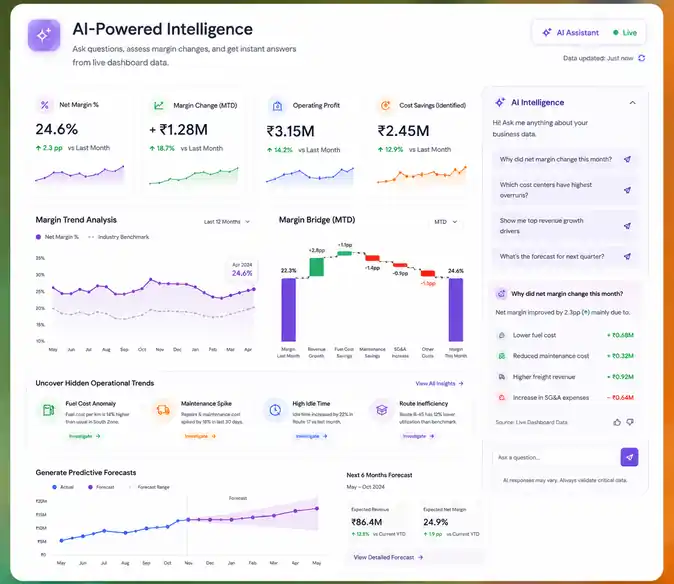Click the Source: Live Dashboard Data text
This screenshot has width=674, height=584.
coord(531,422)
